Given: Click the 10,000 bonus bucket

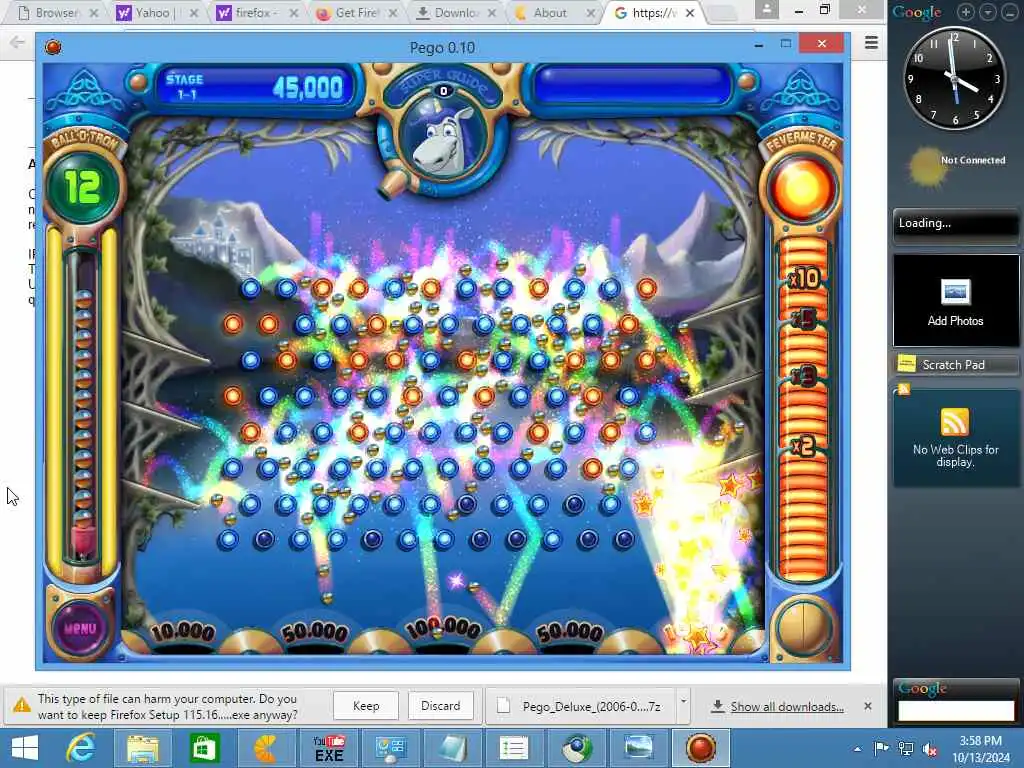Looking at the screenshot, I should coord(183,632).
